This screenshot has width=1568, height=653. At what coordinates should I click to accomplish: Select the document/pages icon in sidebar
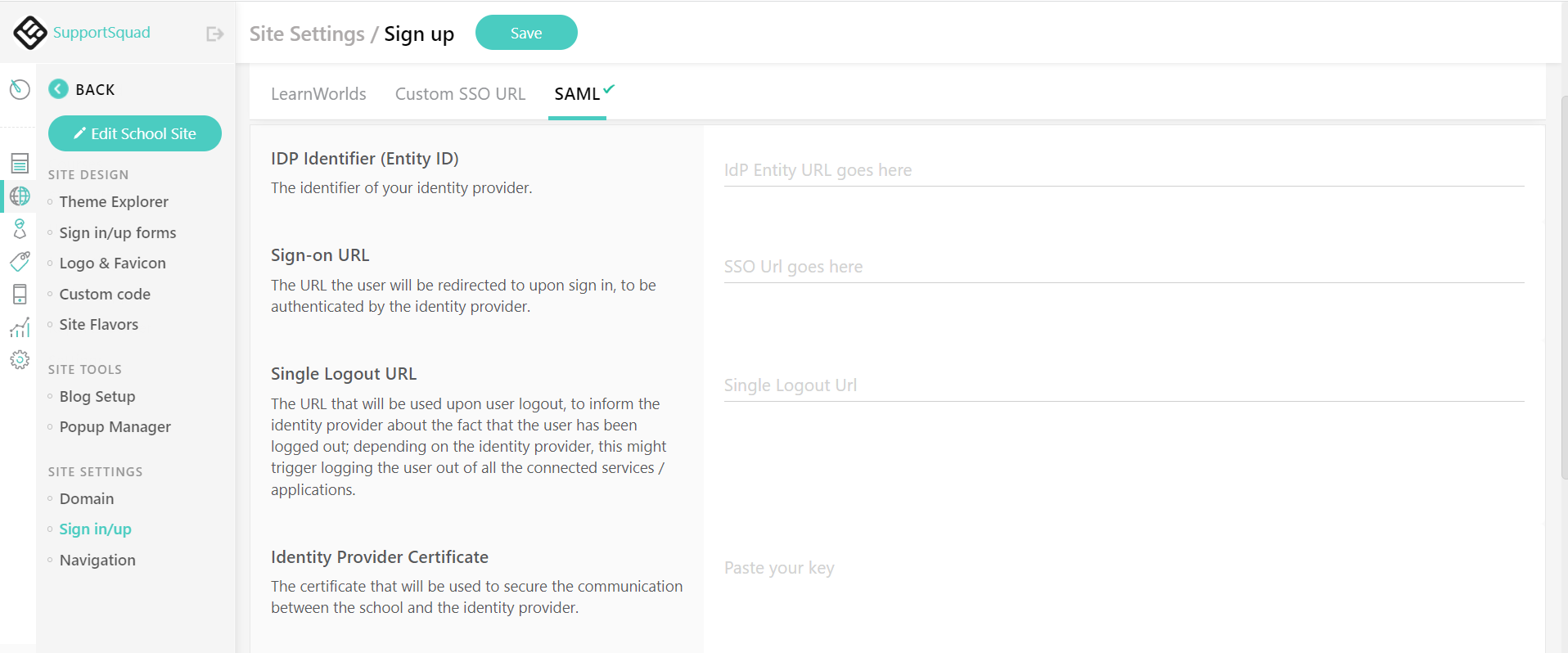[19, 163]
